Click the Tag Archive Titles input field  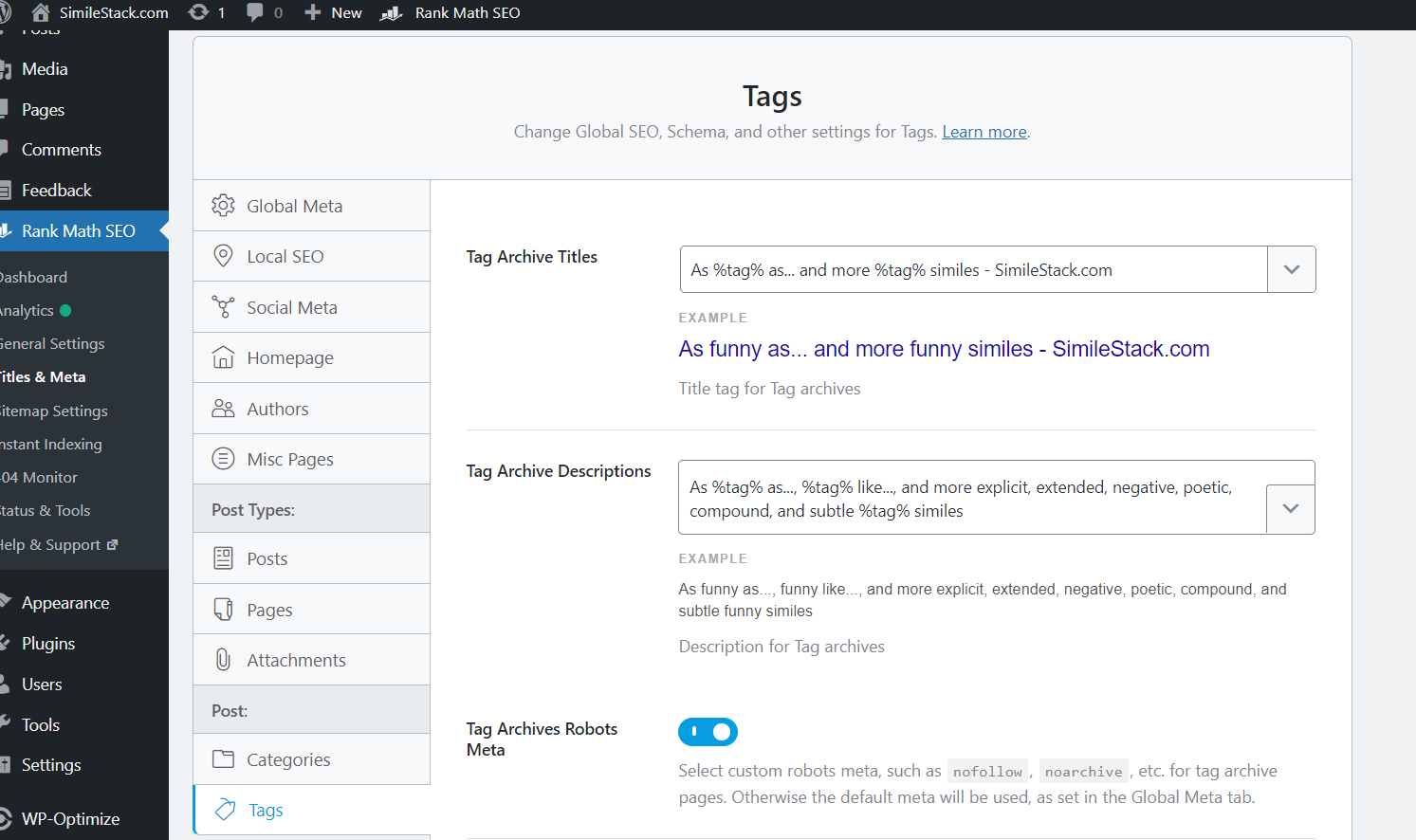click(x=973, y=269)
